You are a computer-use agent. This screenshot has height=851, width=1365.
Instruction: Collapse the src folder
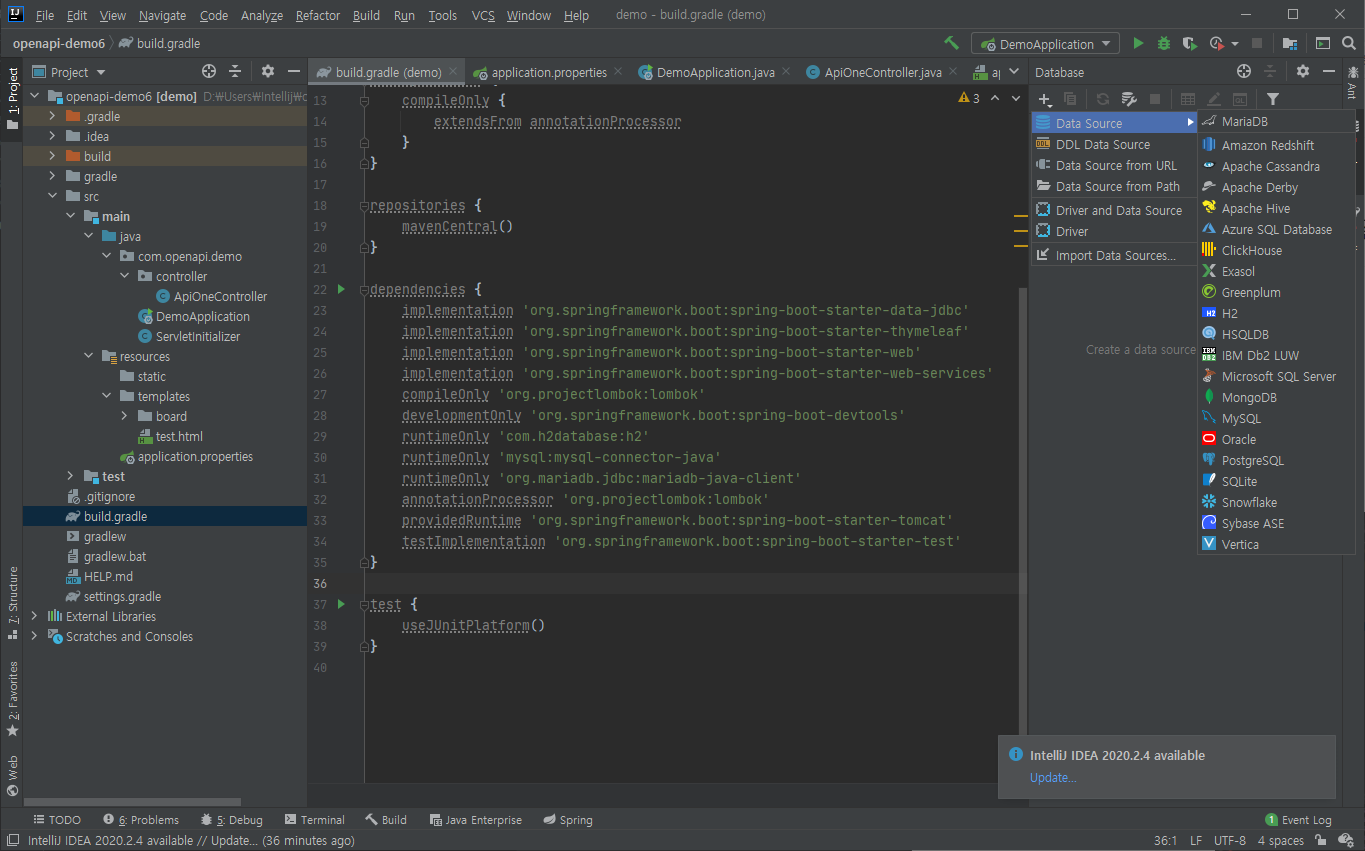click(53, 196)
